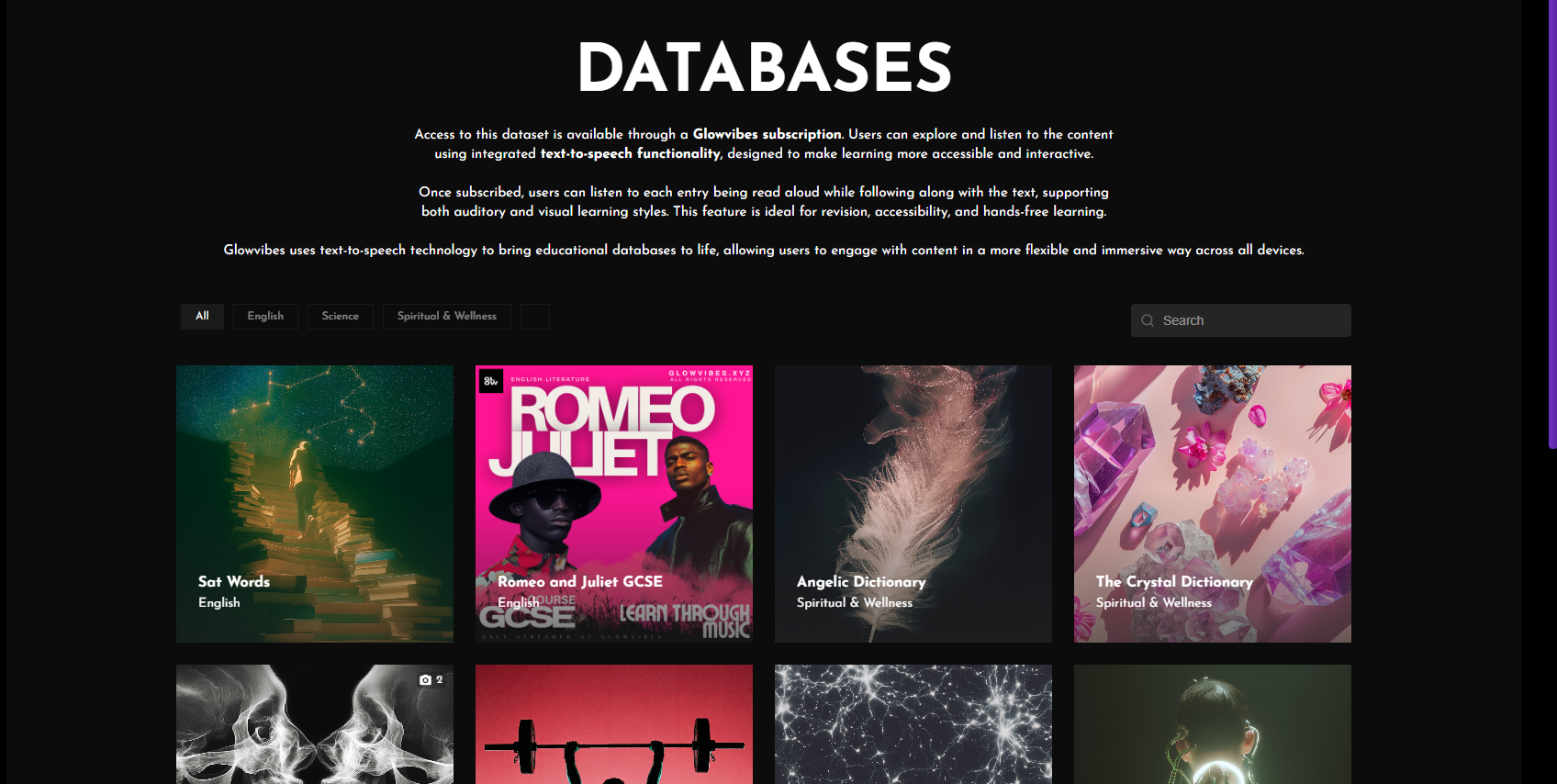Image resolution: width=1557 pixels, height=784 pixels.
Task: Click the "Romeo and Juliet GCSE" title
Action: [x=580, y=581]
